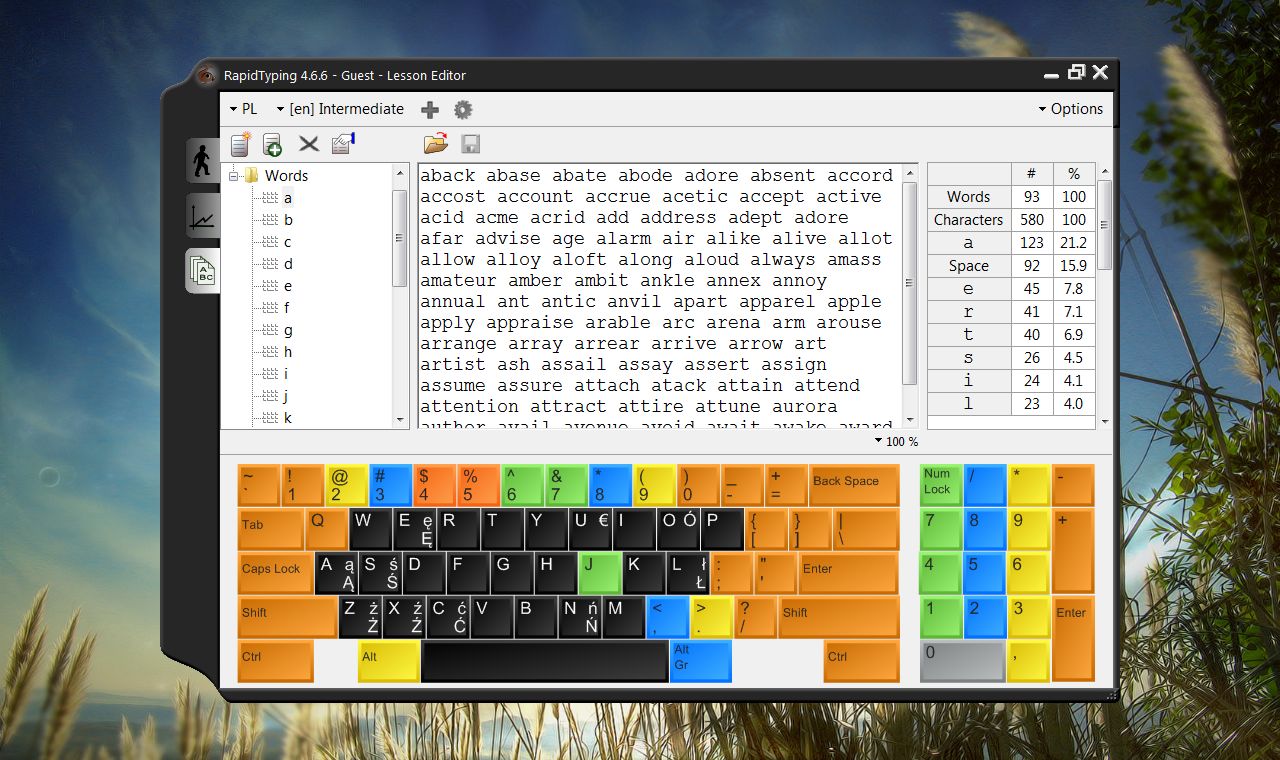
Task: Click the '#' column header in statistics
Action: click(1032, 173)
